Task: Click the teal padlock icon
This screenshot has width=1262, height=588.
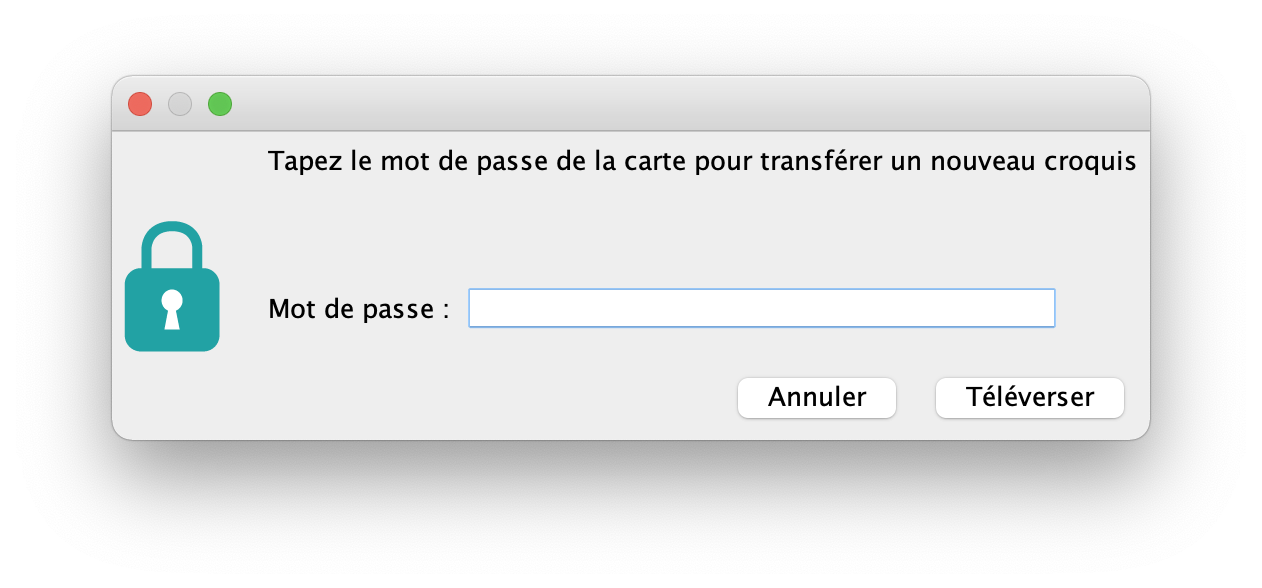Action: coord(172,287)
